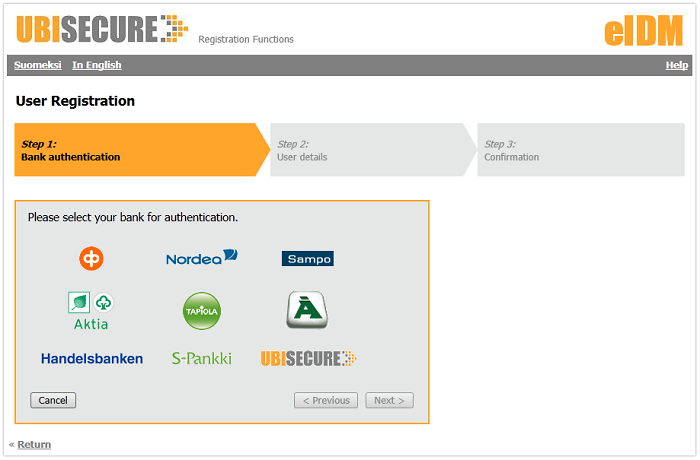Choose the Ålandsbanken A logo
700x460 pixels.
307,310
